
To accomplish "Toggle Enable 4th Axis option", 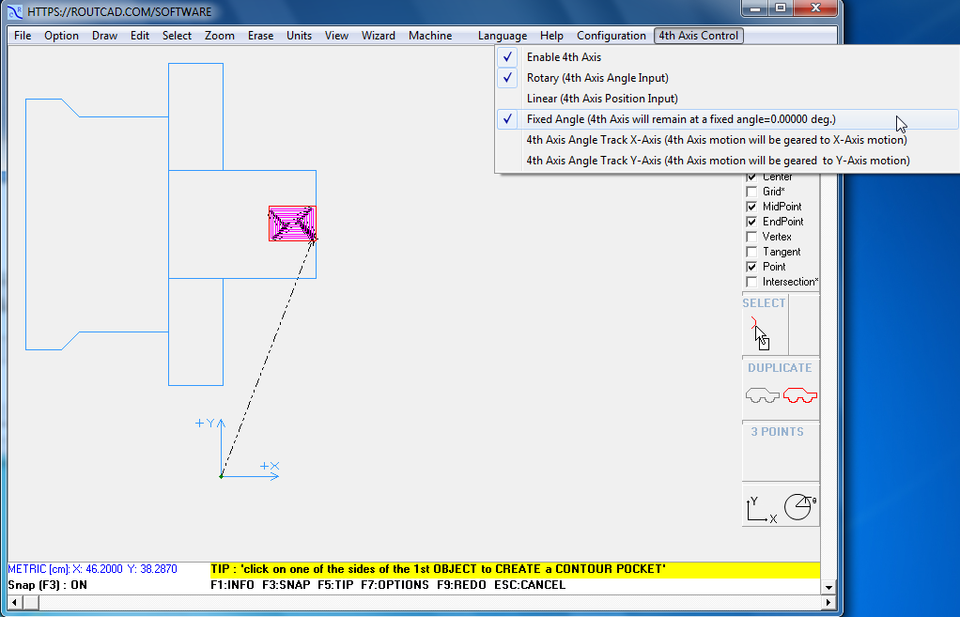I will pyautogui.click(x=565, y=57).
